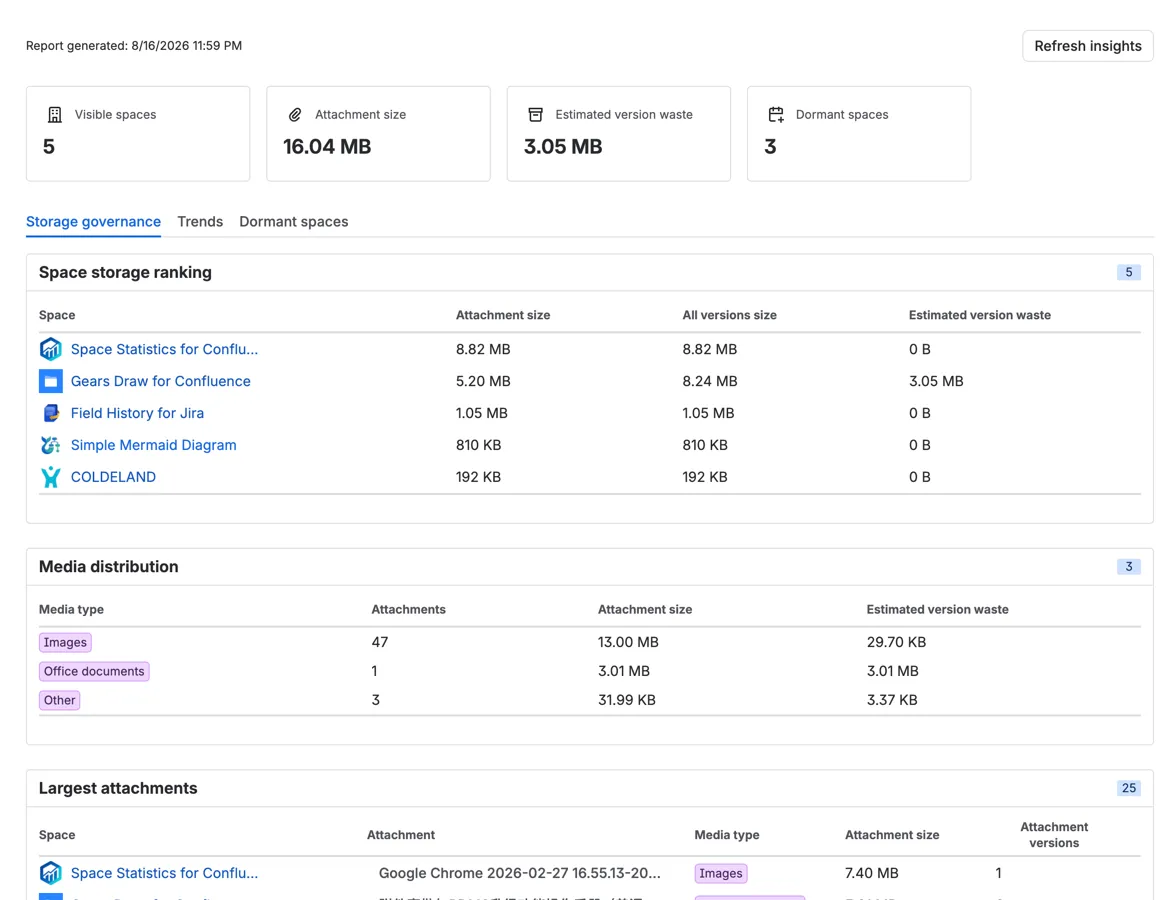Click the Estimated version waste archive icon
The image size is (1166, 900).
(535, 115)
